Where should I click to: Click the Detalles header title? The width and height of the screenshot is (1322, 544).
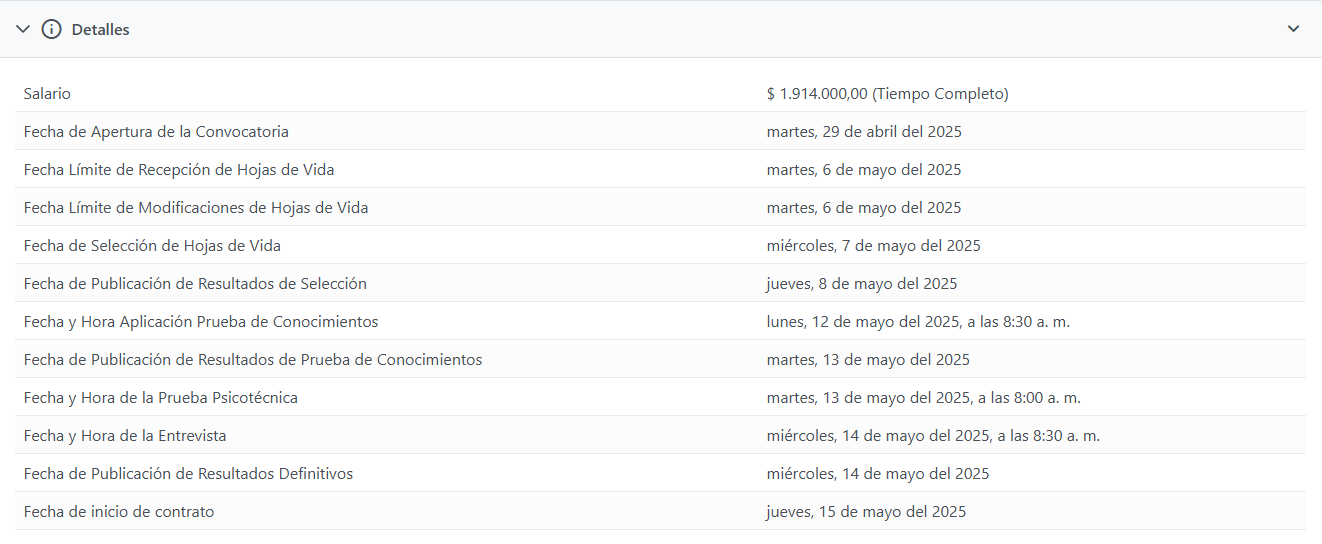pyautogui.click(x=100, y=30)
